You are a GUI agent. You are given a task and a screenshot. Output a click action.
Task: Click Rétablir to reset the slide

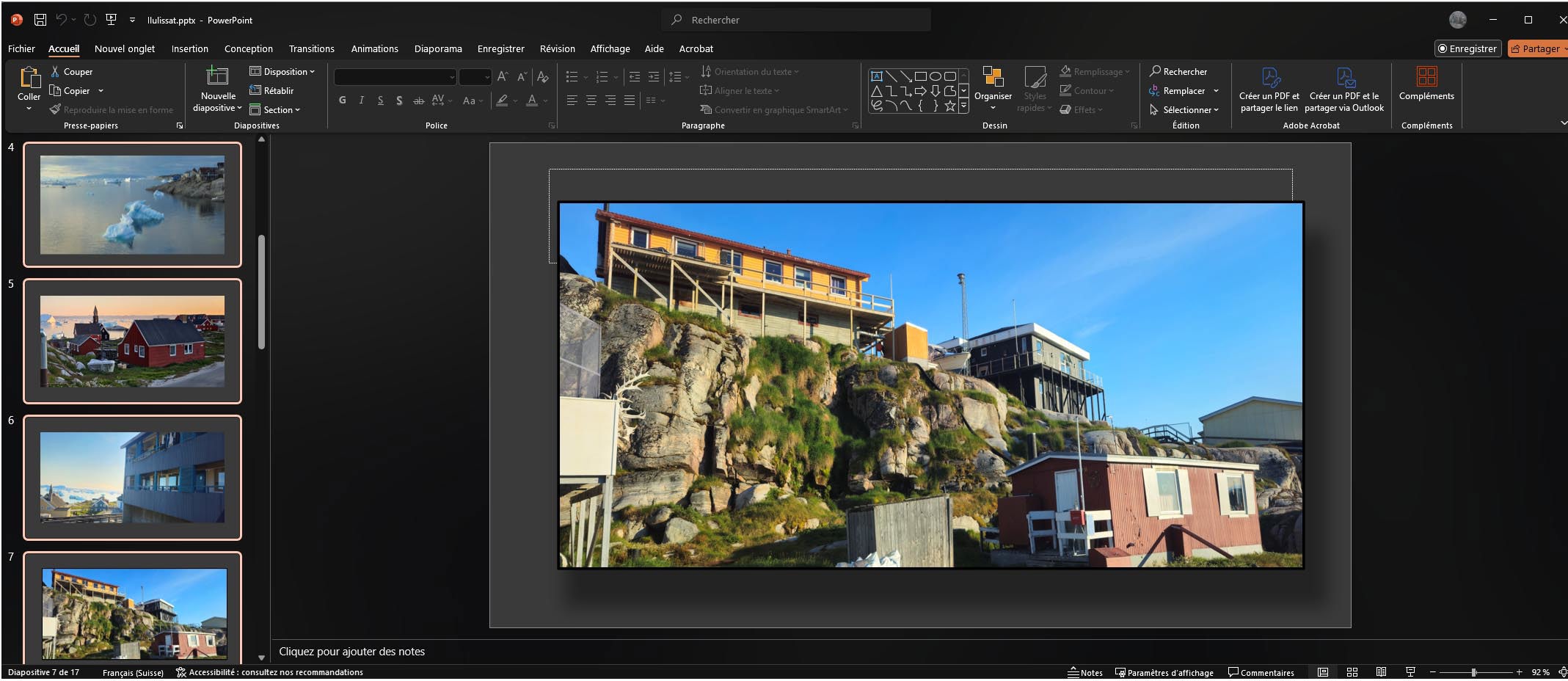[271, 90]
